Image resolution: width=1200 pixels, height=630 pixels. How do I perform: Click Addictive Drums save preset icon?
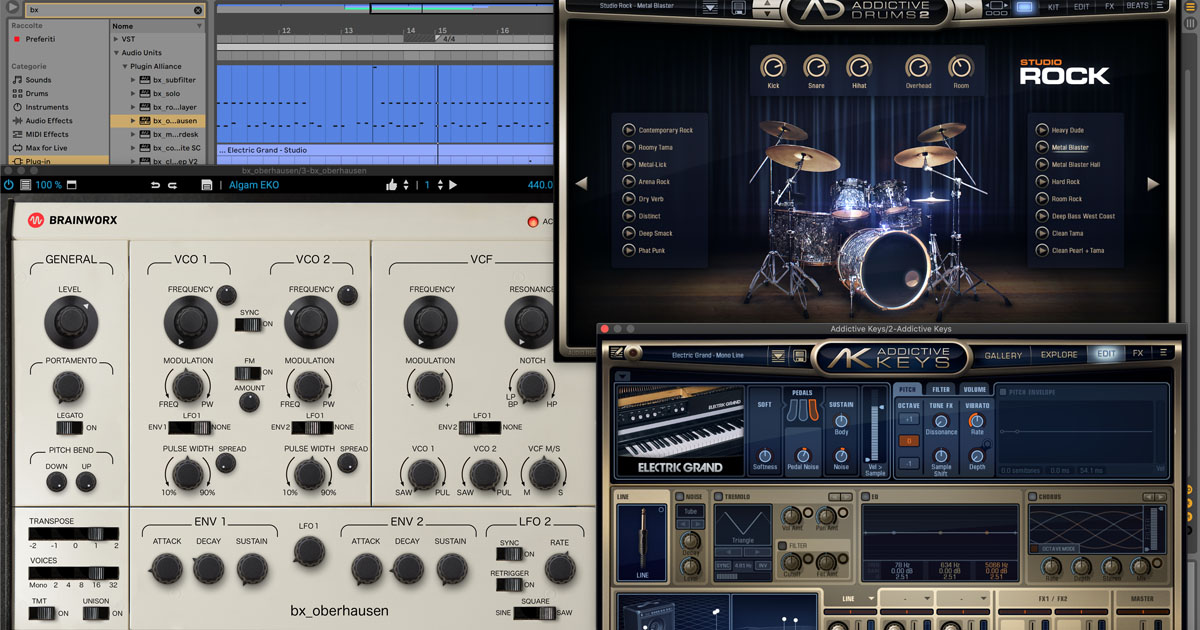pyautogui.click(x=738, y=7)
